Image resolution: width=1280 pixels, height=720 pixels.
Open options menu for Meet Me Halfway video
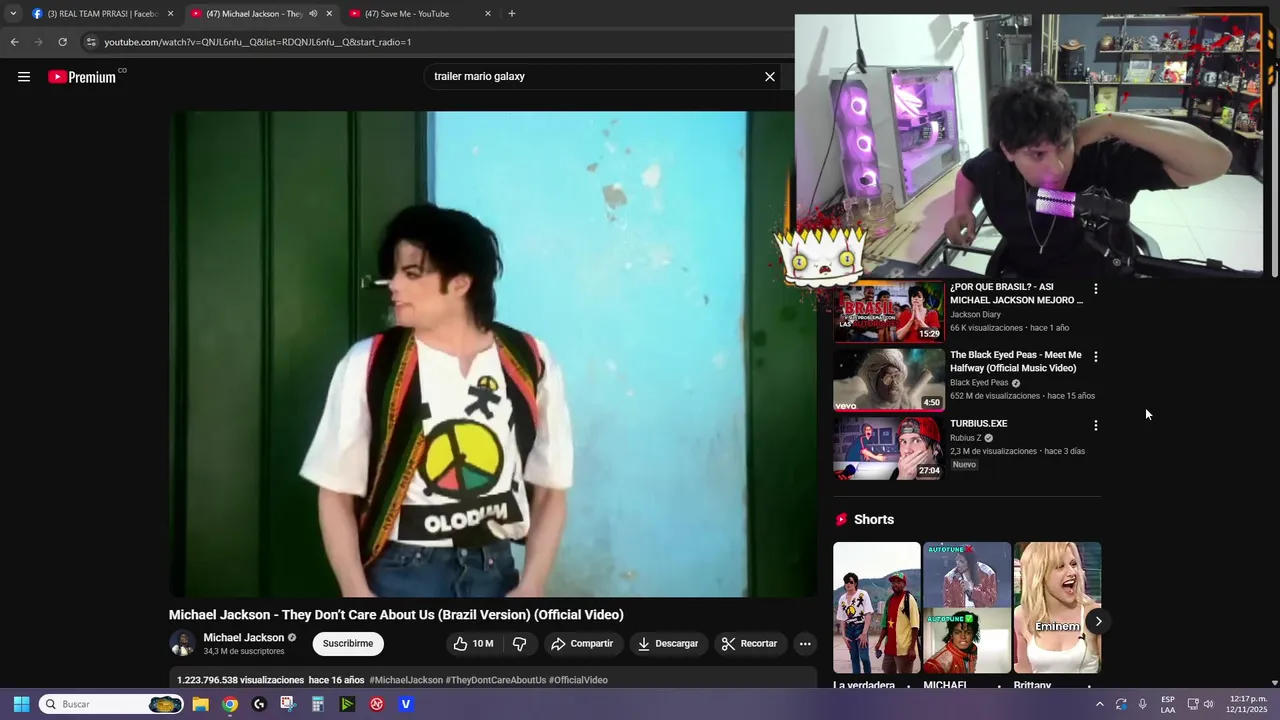click(x=1096, y=357)
